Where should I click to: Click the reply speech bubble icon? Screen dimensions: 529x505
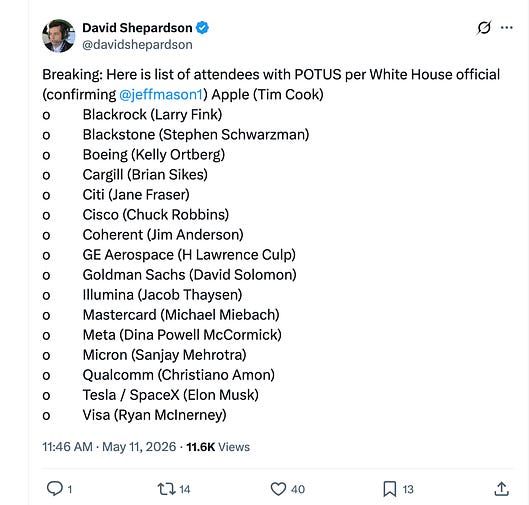(54, 488)
